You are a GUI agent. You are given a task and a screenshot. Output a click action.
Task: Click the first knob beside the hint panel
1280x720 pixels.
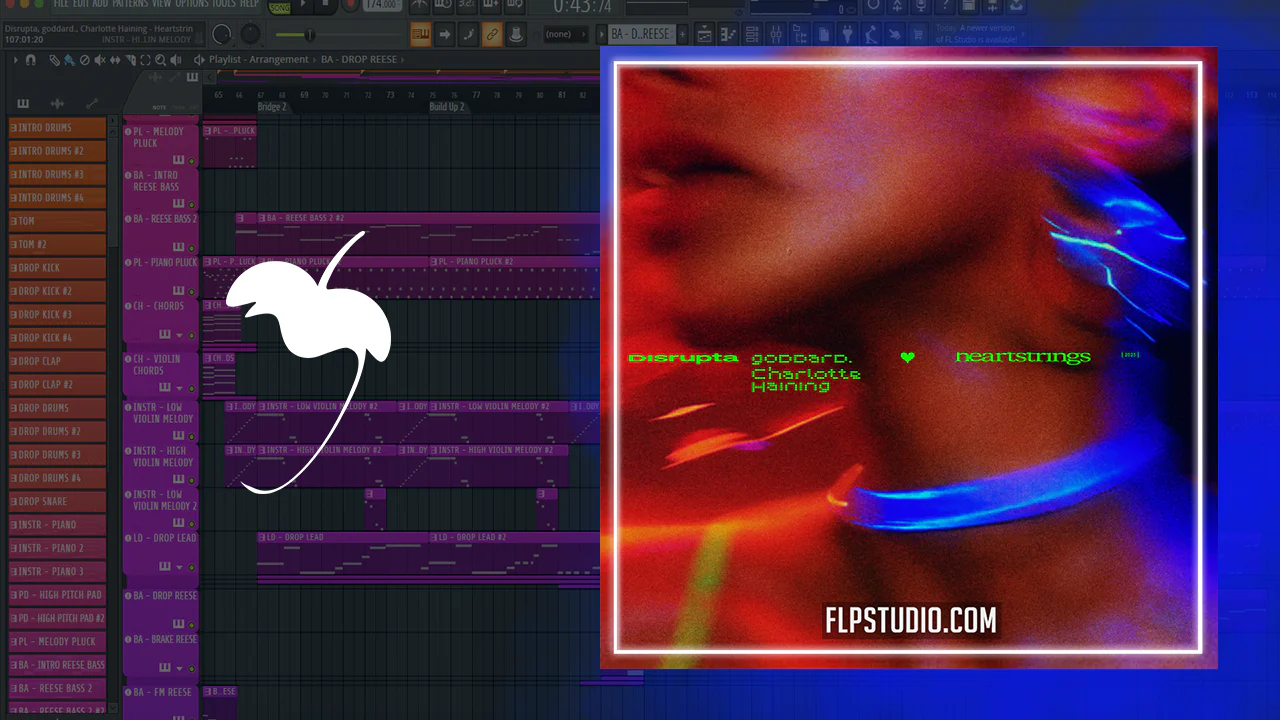pyautogui.click(x=221, y=35)
